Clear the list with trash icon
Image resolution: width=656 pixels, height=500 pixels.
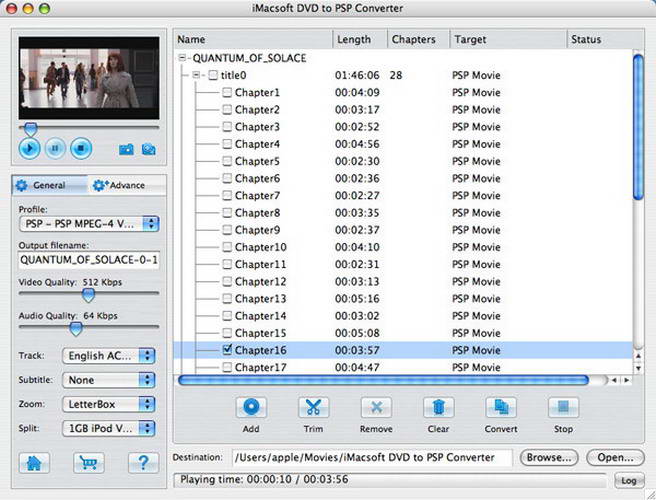[438, 407]
